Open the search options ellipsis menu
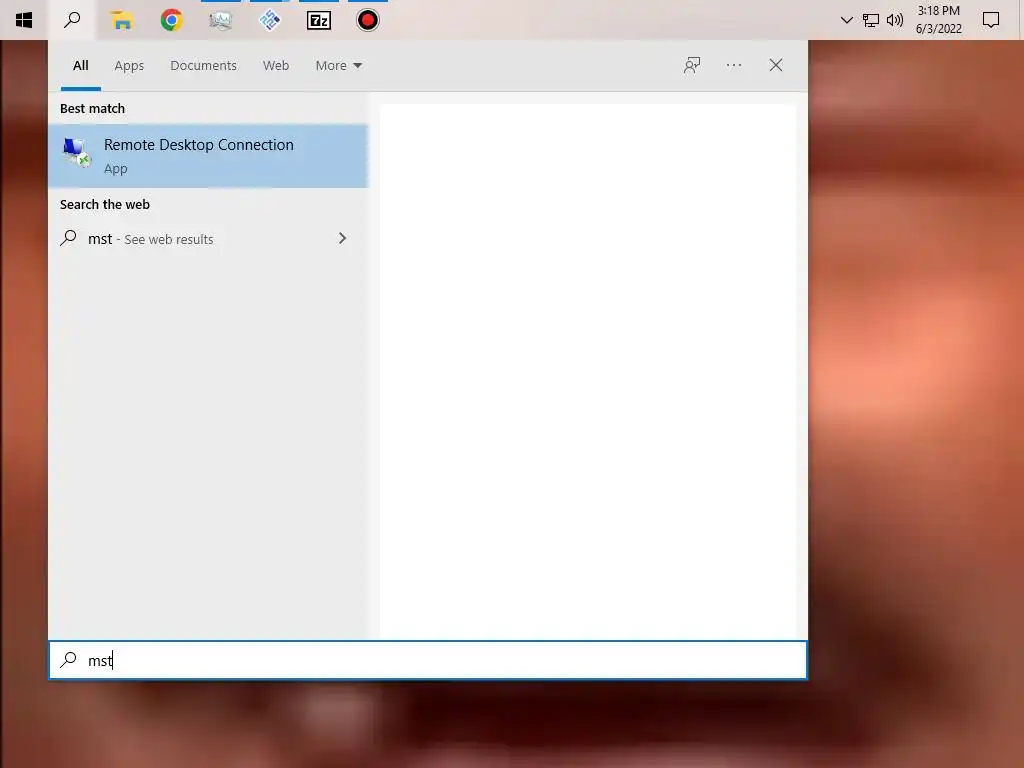The image size is (1024, 768). 734,65
